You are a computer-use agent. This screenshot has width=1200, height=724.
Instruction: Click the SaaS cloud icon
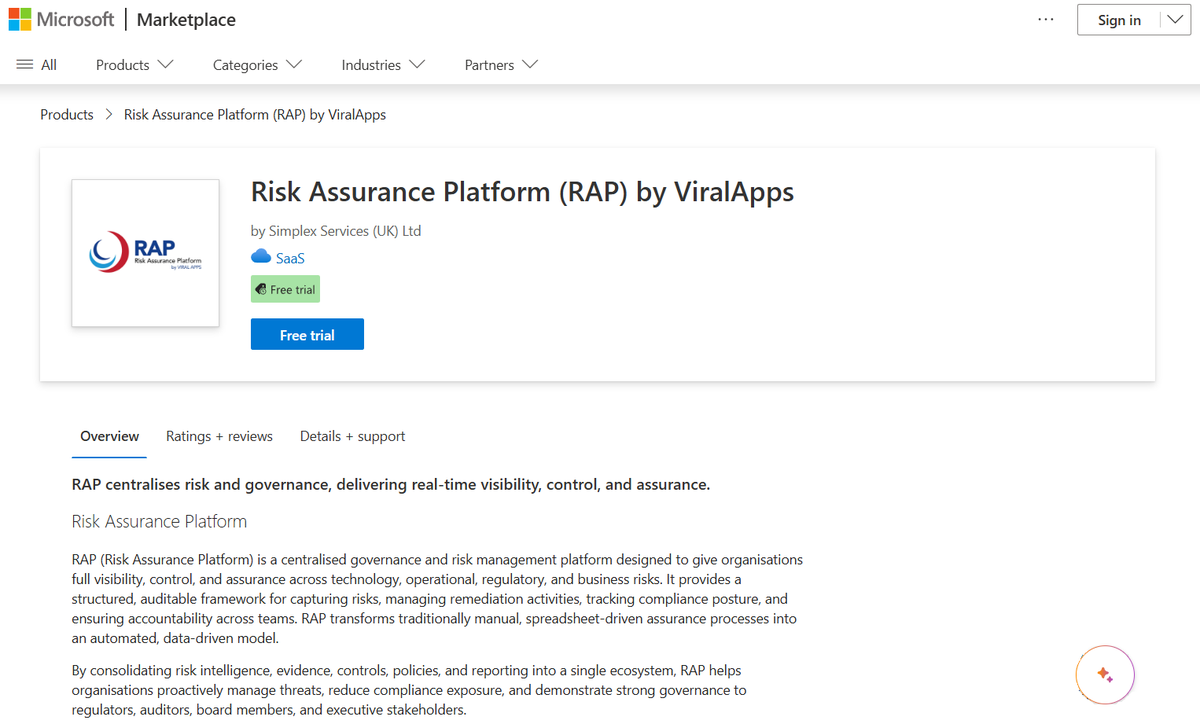click(261, 257)
